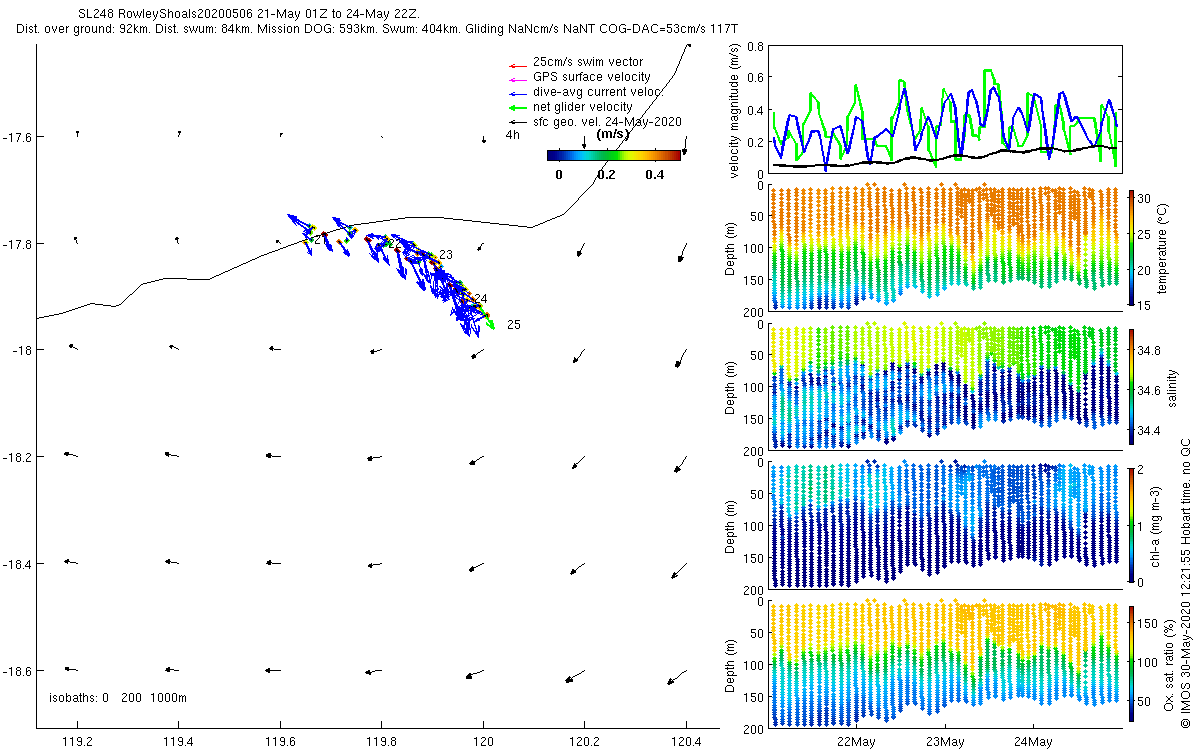Click the '150' tick on oxygen color bar
Viewport: 1200px width, 750px height.
(1150, 623)
